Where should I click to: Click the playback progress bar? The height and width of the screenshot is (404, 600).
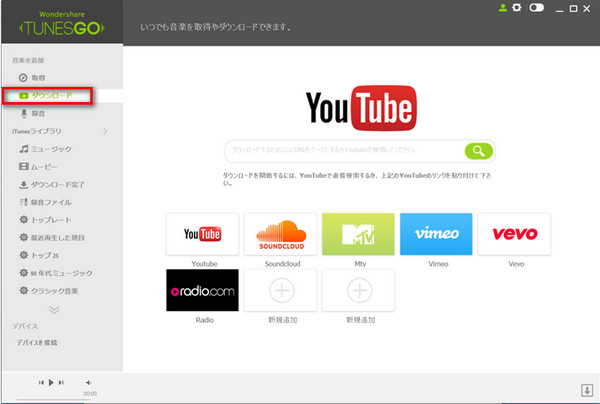(x=54, y=399)
